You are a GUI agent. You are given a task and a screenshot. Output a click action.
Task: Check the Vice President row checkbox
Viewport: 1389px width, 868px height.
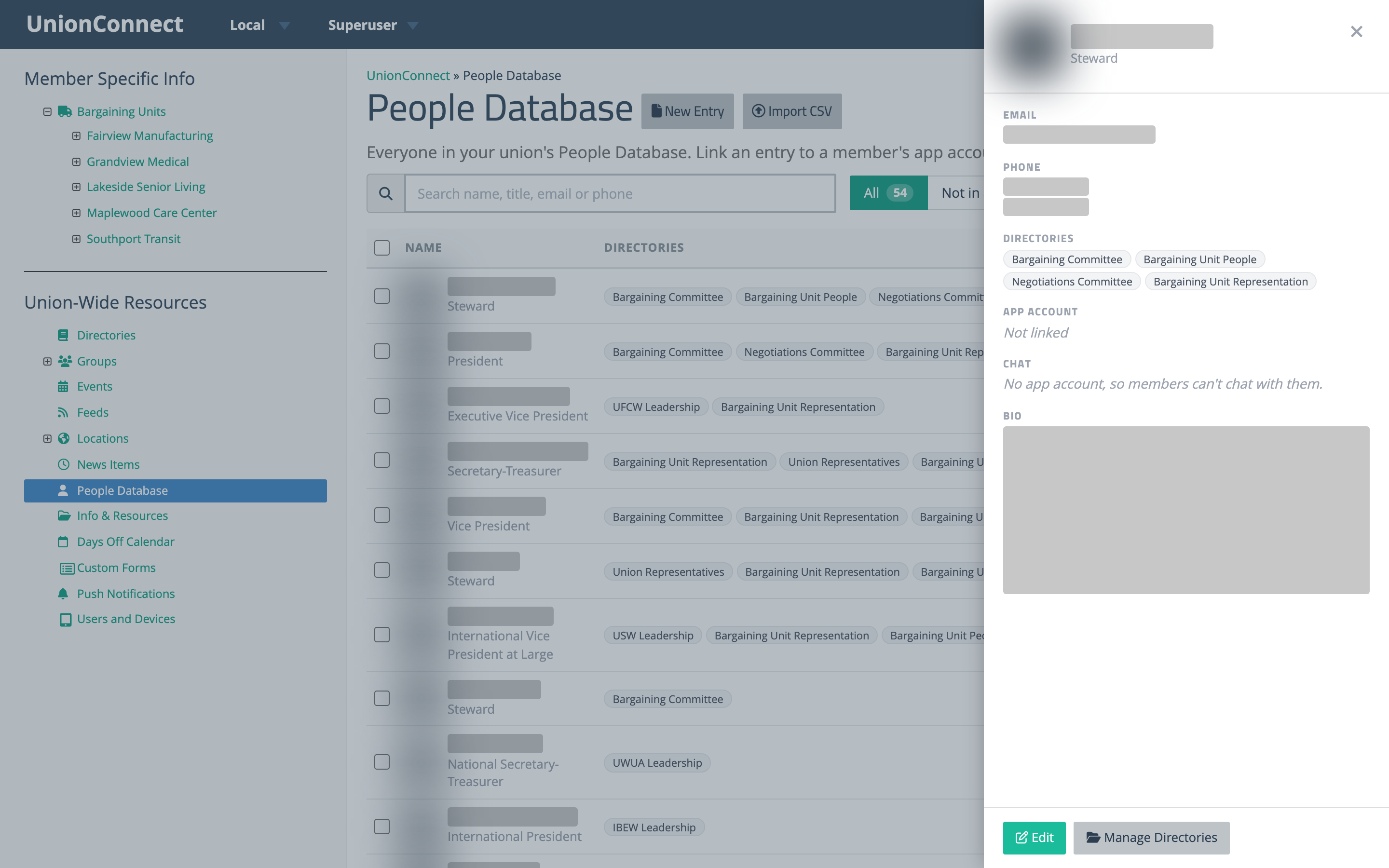[381, 515]
